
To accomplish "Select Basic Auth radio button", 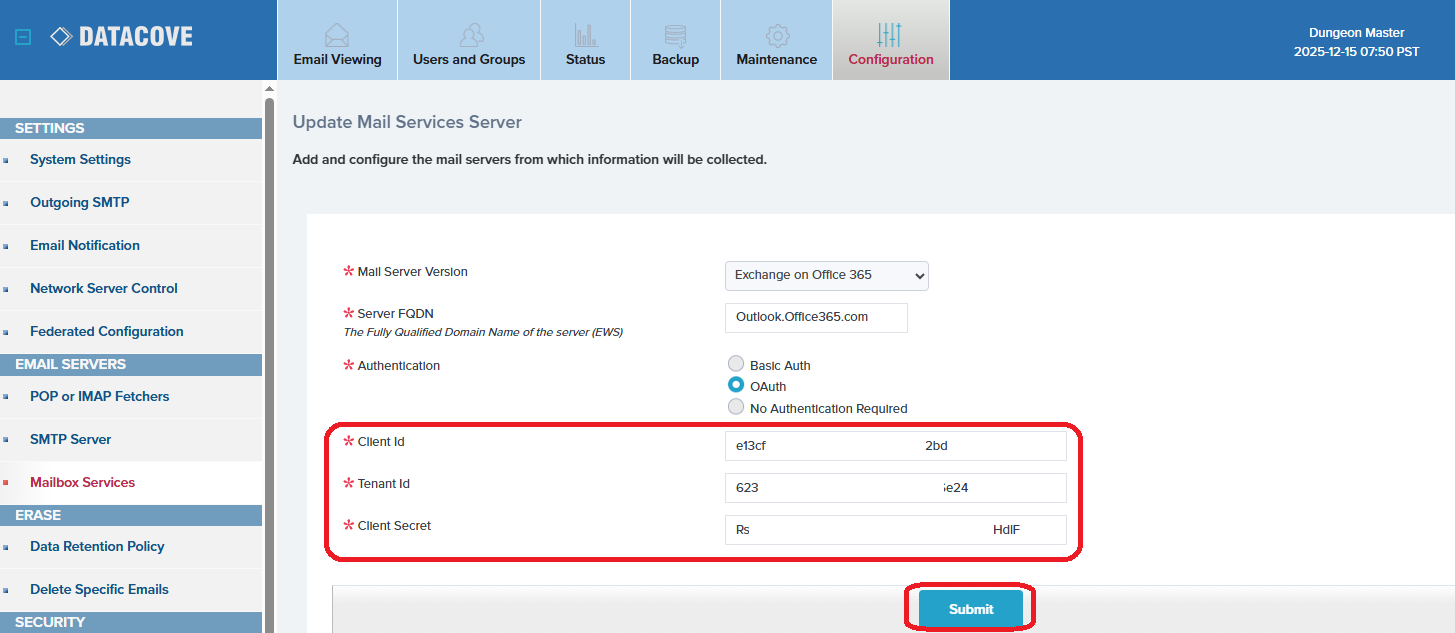I will tap(736, 365).
